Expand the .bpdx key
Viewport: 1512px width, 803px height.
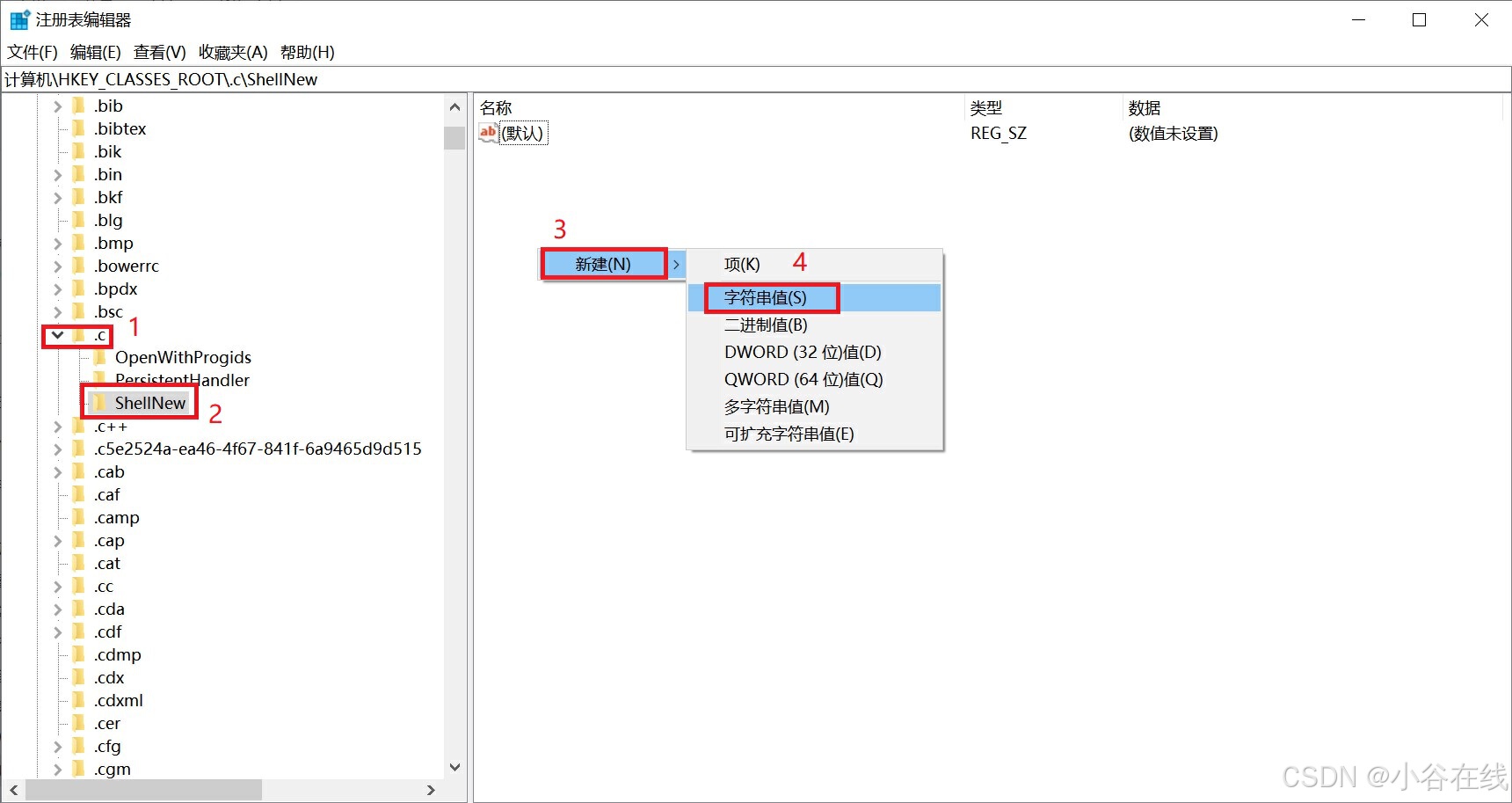[58, 288]
